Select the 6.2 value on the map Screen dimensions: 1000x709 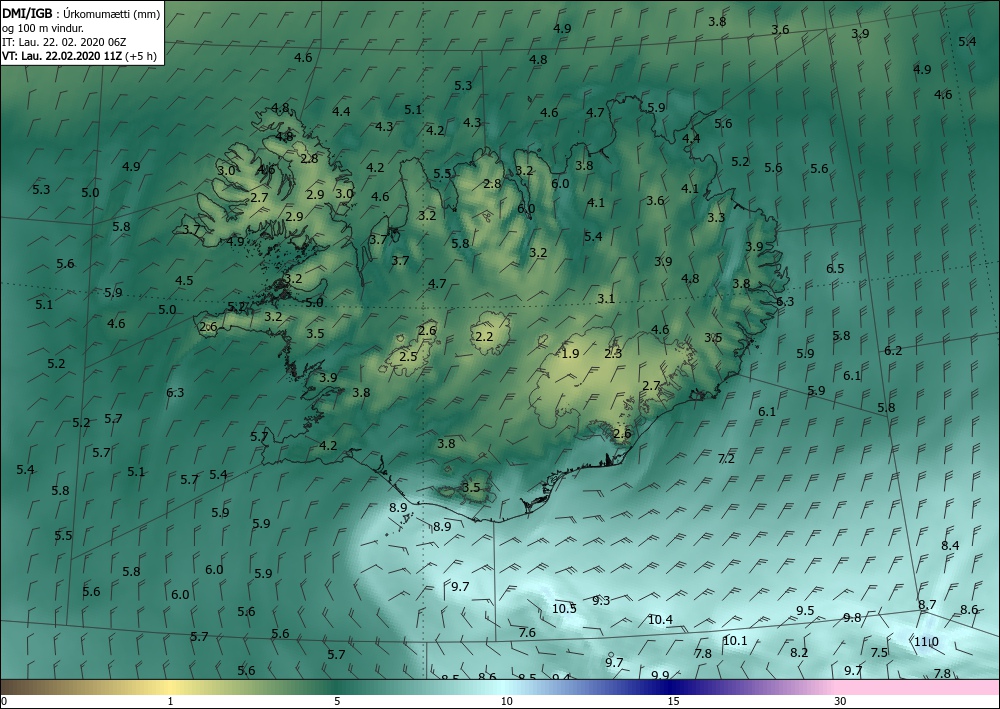(x=893, y=351)
